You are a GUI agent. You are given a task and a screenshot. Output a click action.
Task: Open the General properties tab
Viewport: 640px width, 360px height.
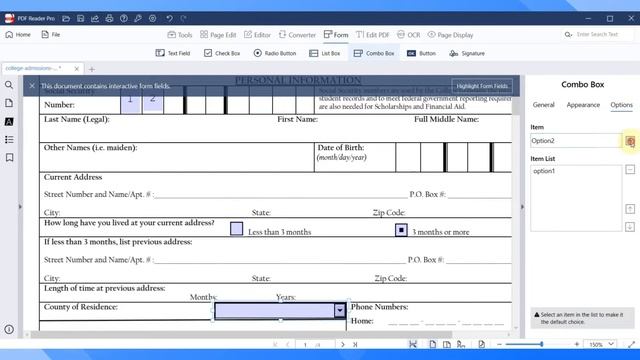pyautogui.click(x=543, y=105)
